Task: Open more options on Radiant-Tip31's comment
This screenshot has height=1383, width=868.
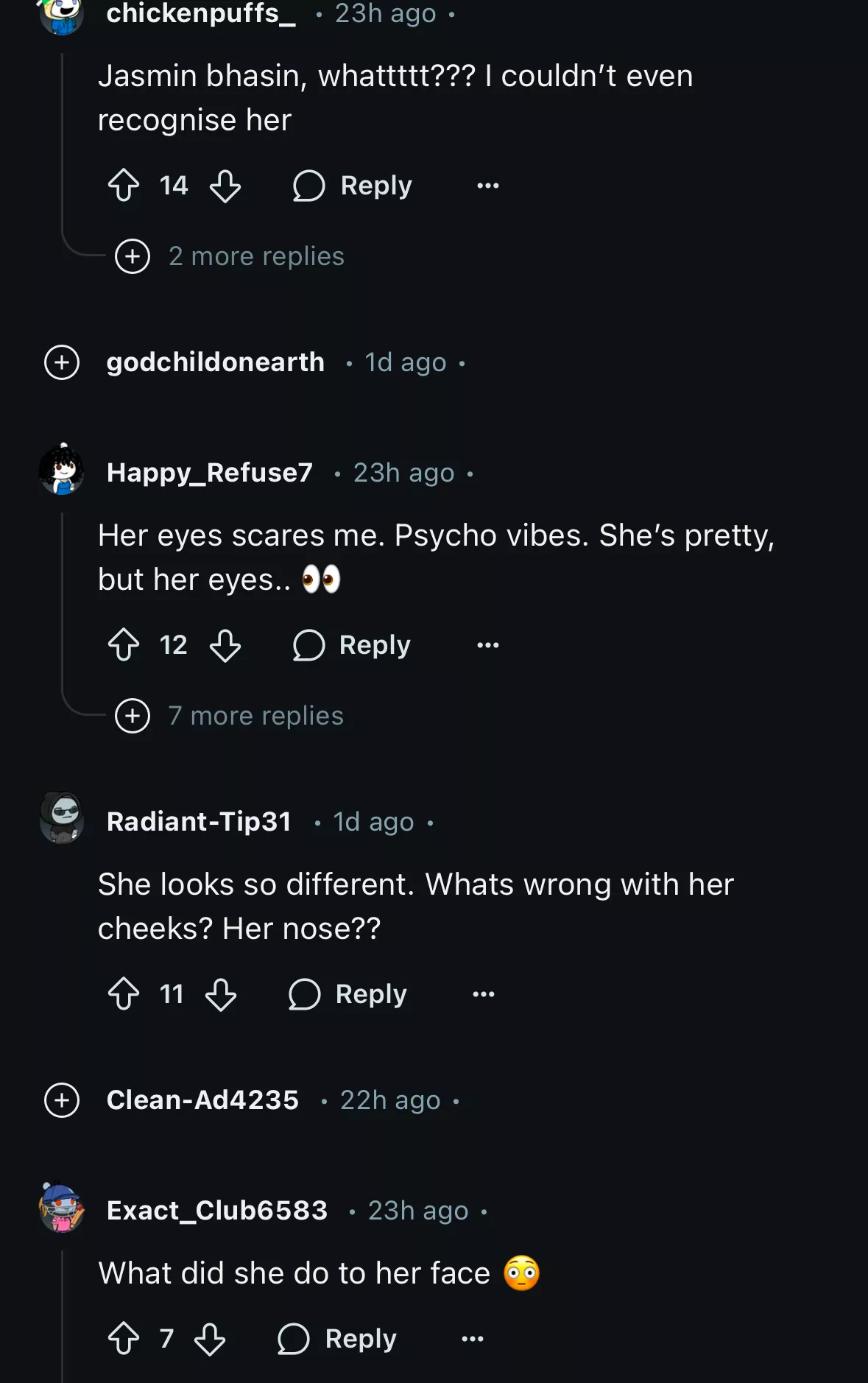Action: coord(483,994)
